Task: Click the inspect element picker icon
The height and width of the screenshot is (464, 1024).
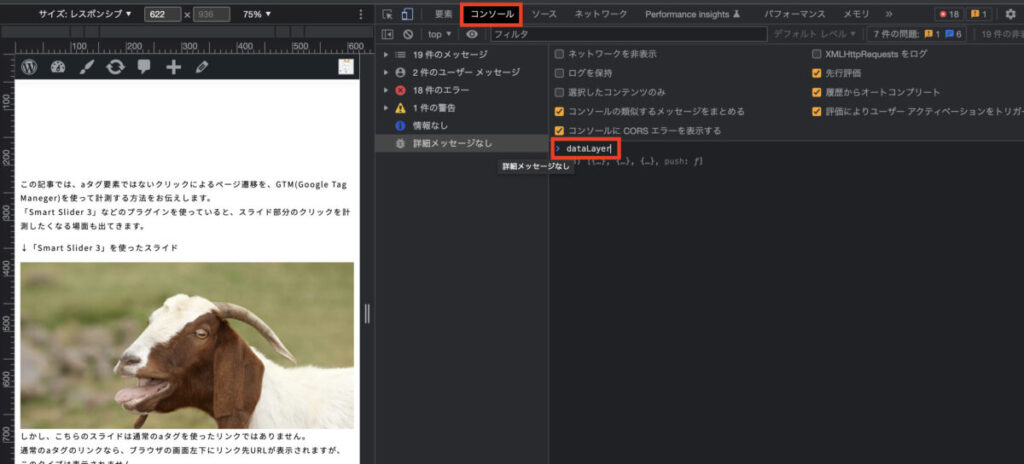Action: pos(388,14)
